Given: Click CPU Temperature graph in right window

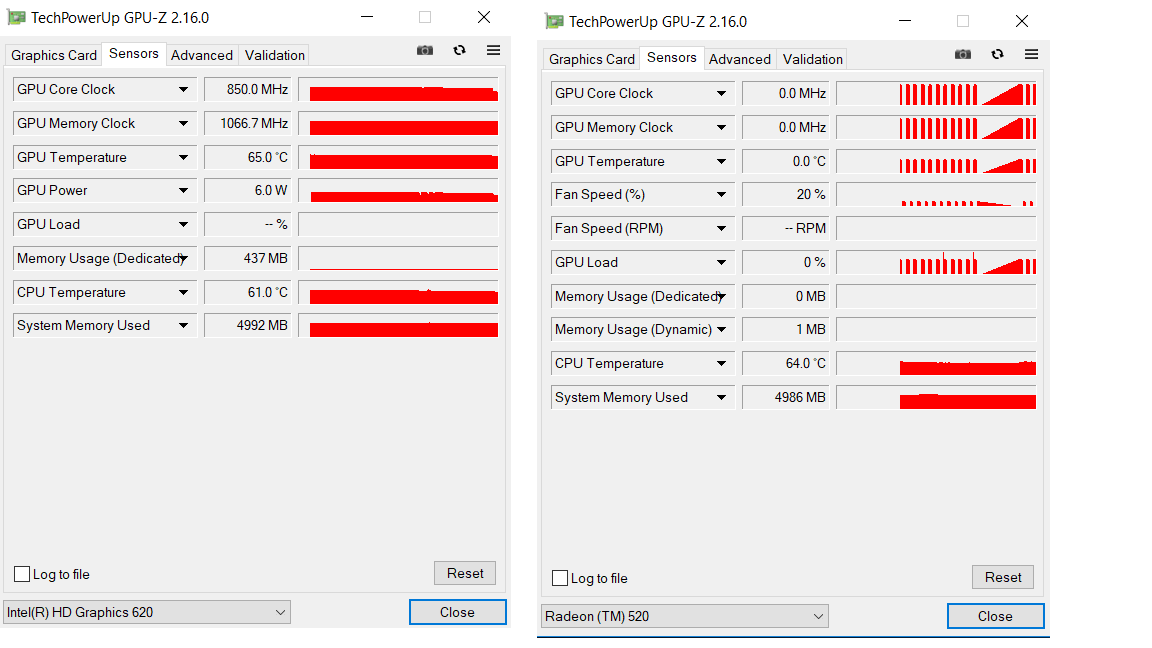Looking at the screenshot, I should click(937, 364).
